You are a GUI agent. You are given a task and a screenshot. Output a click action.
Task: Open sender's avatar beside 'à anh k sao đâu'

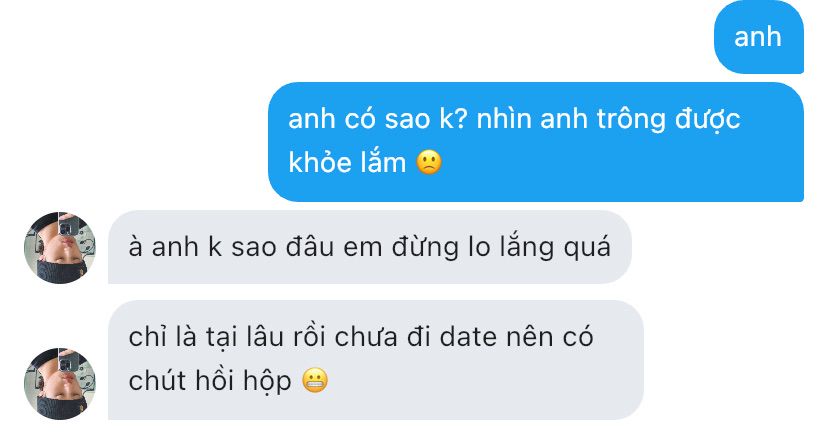point(60,248)
